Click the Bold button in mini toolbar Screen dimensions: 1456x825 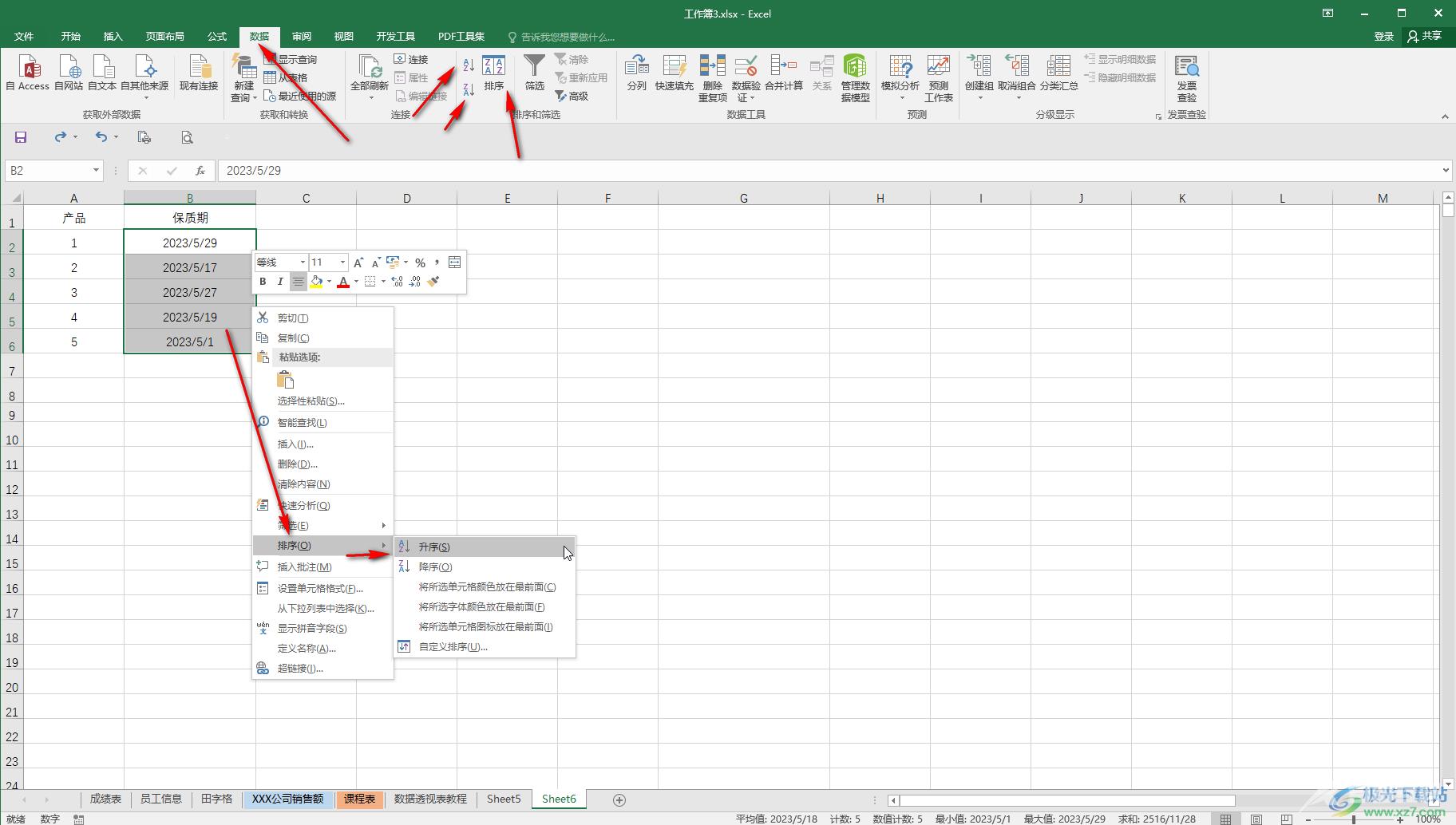[263, 282]
